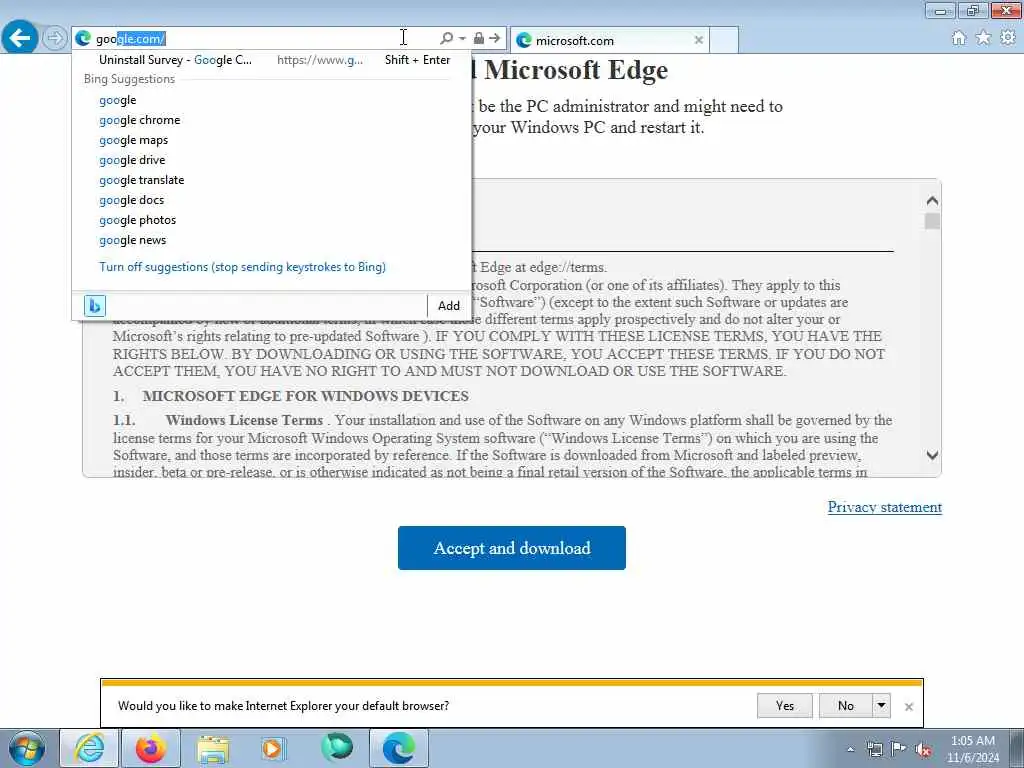
Task: Click the network status tray icon
Action: pyautogui.click(x=874, y=749)
